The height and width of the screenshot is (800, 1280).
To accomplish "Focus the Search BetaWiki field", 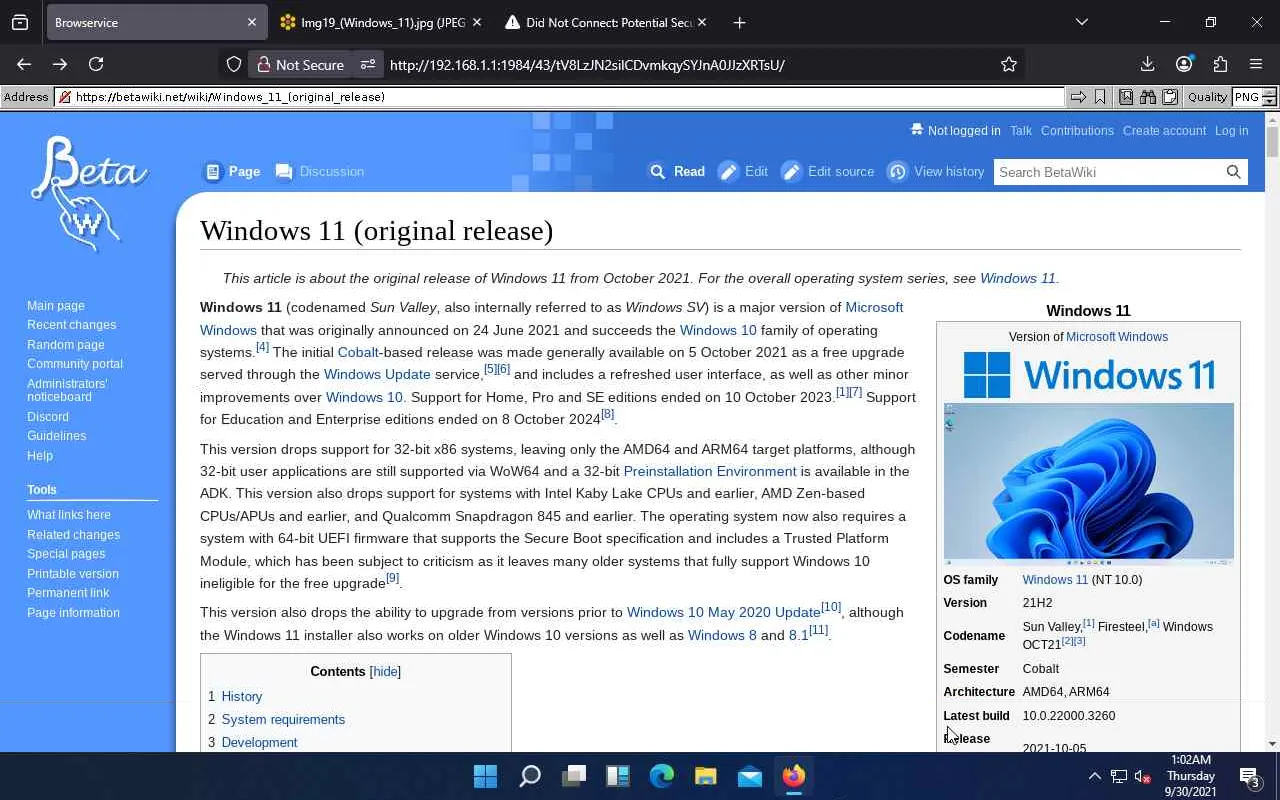I will (1108, 172).
